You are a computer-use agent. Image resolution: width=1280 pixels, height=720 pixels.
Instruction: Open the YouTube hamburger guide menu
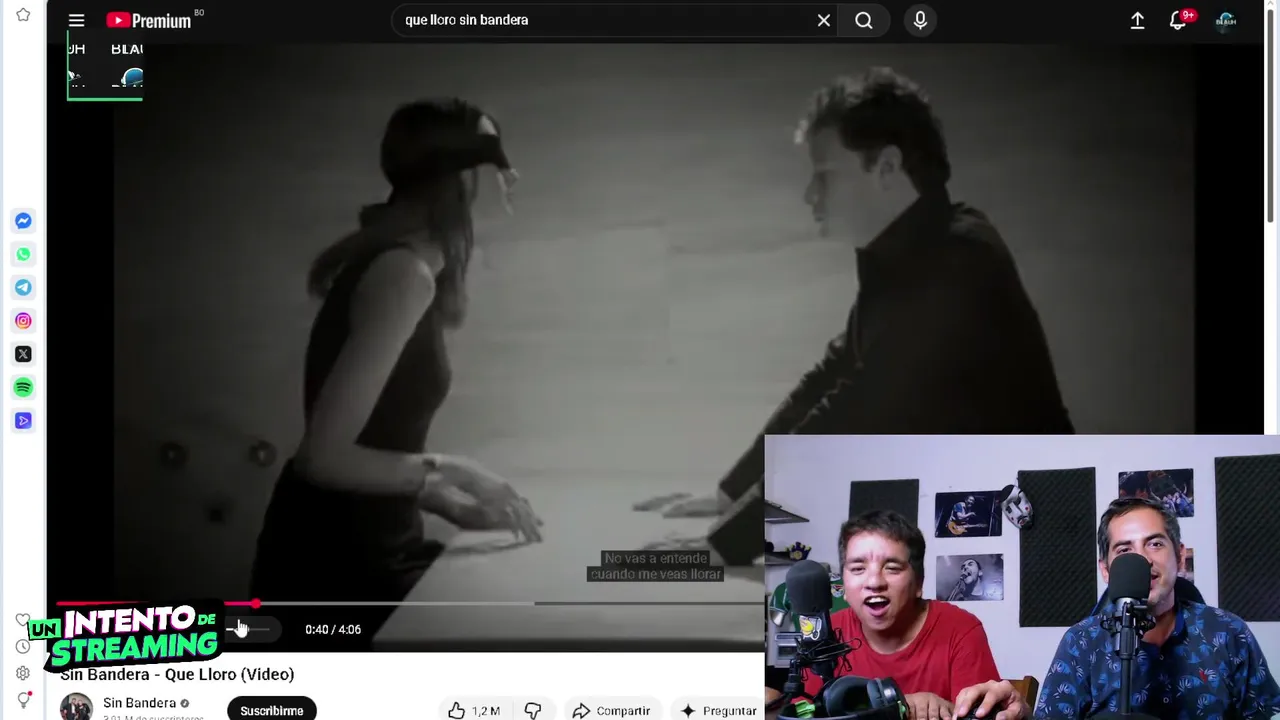[76, 20]
